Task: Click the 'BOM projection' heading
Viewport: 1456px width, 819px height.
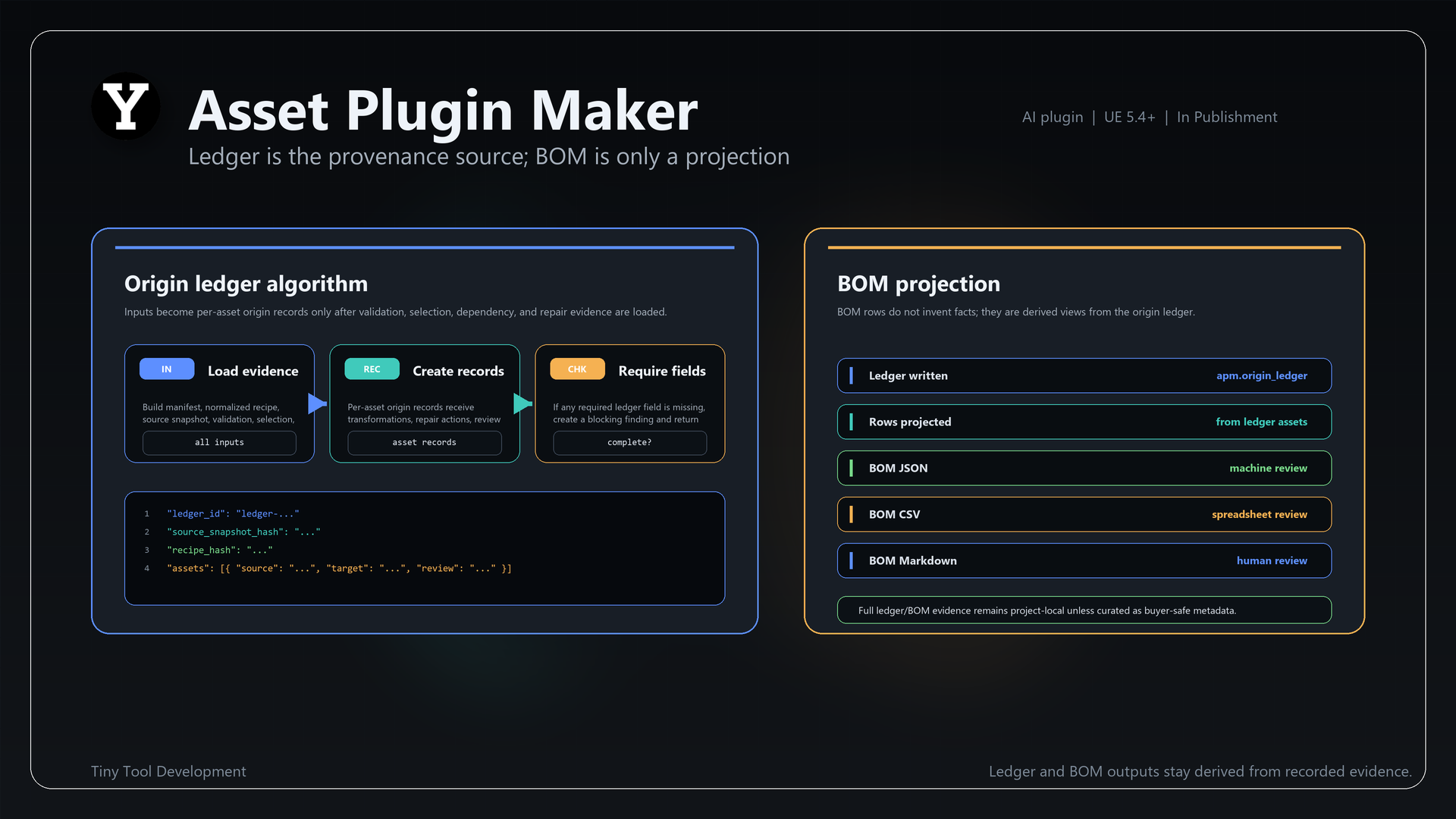Action: [918, 284]
